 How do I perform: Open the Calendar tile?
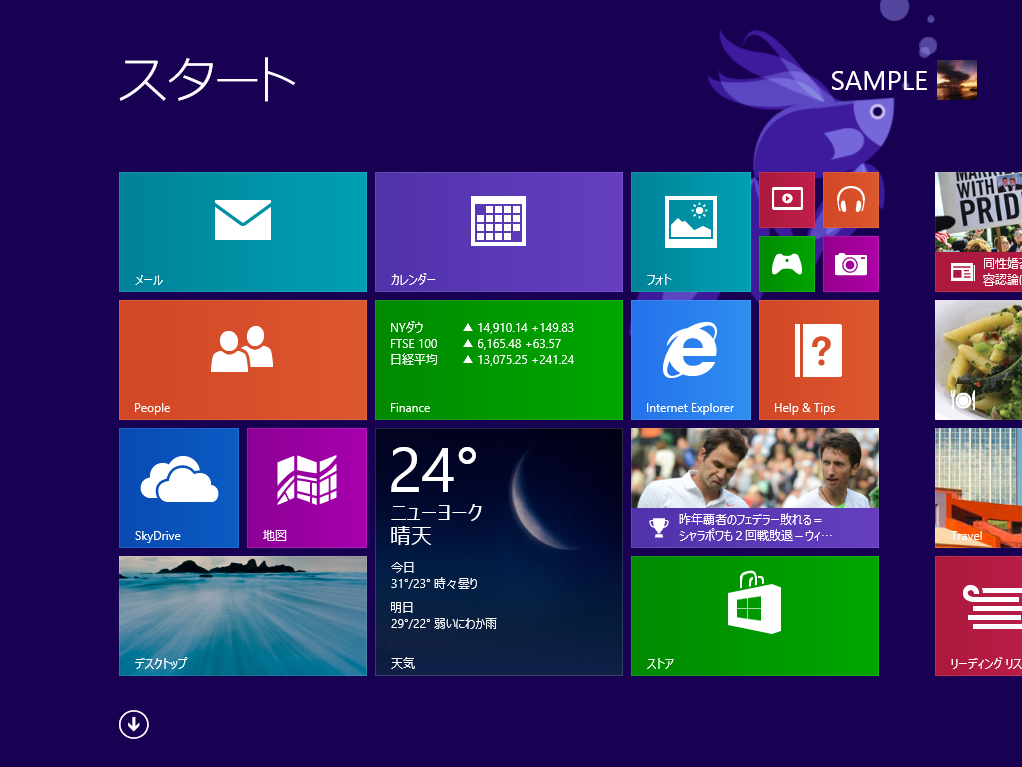pyautogui.click(x=498, y=231)
